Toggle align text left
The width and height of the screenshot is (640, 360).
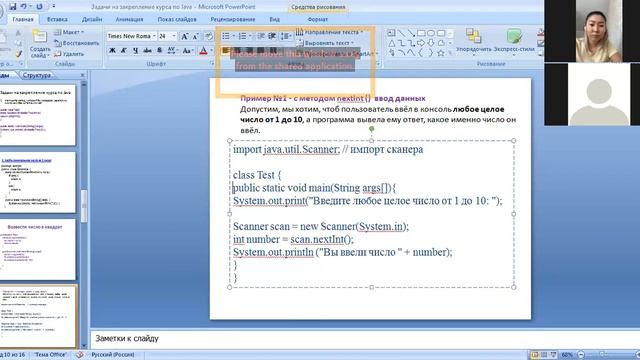pos(225,50)
